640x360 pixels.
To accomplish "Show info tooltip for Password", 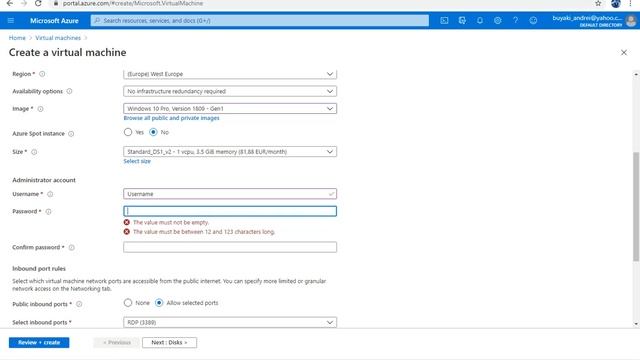I will click(49, 211).
